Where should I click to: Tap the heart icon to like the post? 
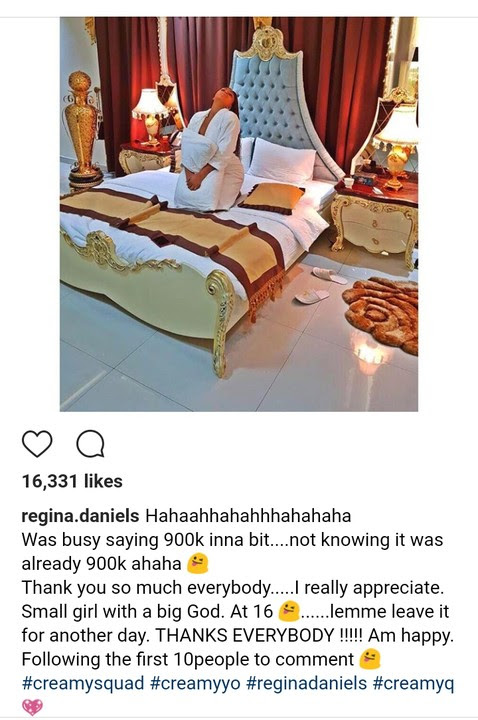[37, 444]
